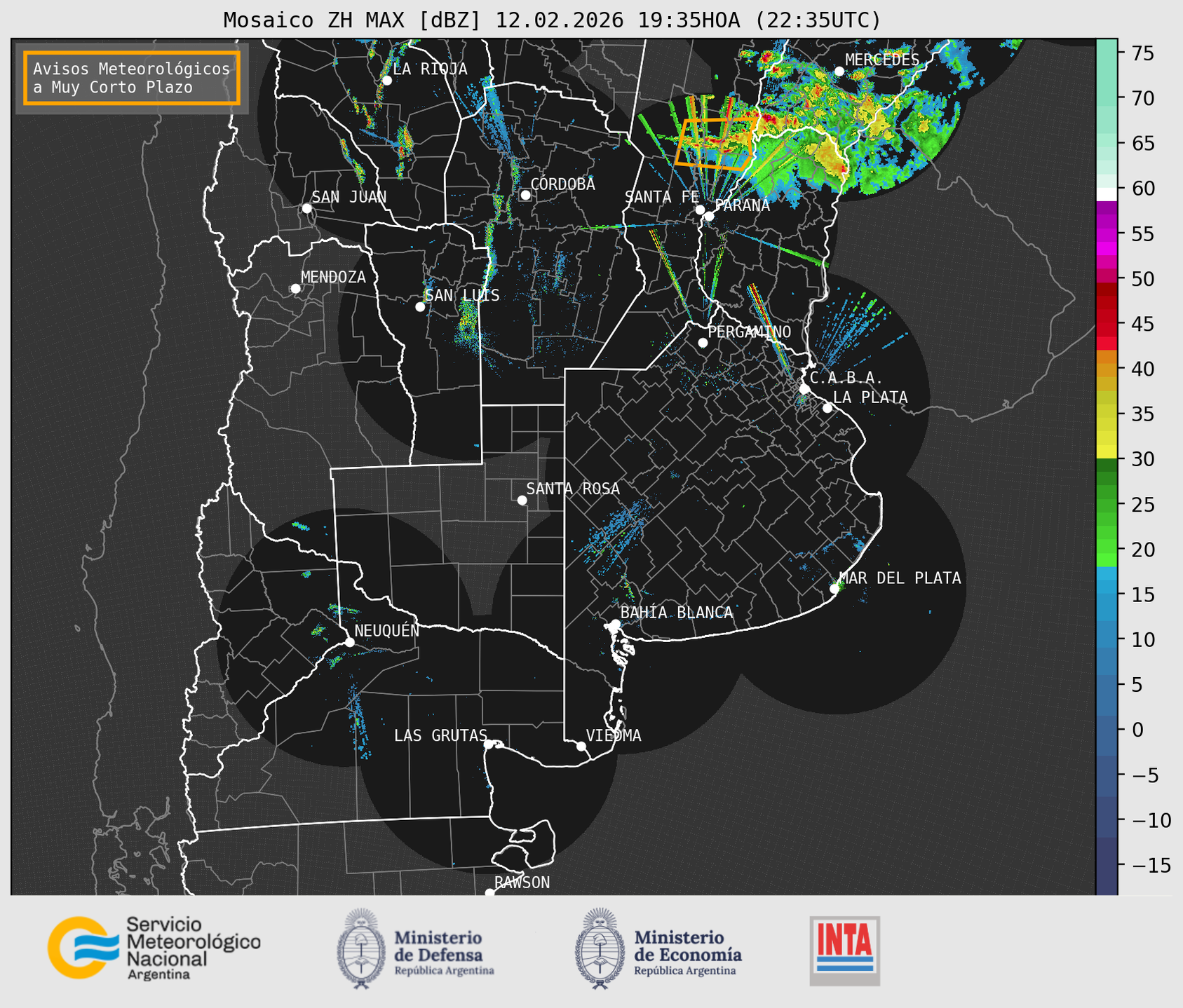Click the Avisos Meteorológicos legend box
The width and height of the screenshot is (1183, 1008).
132,78
